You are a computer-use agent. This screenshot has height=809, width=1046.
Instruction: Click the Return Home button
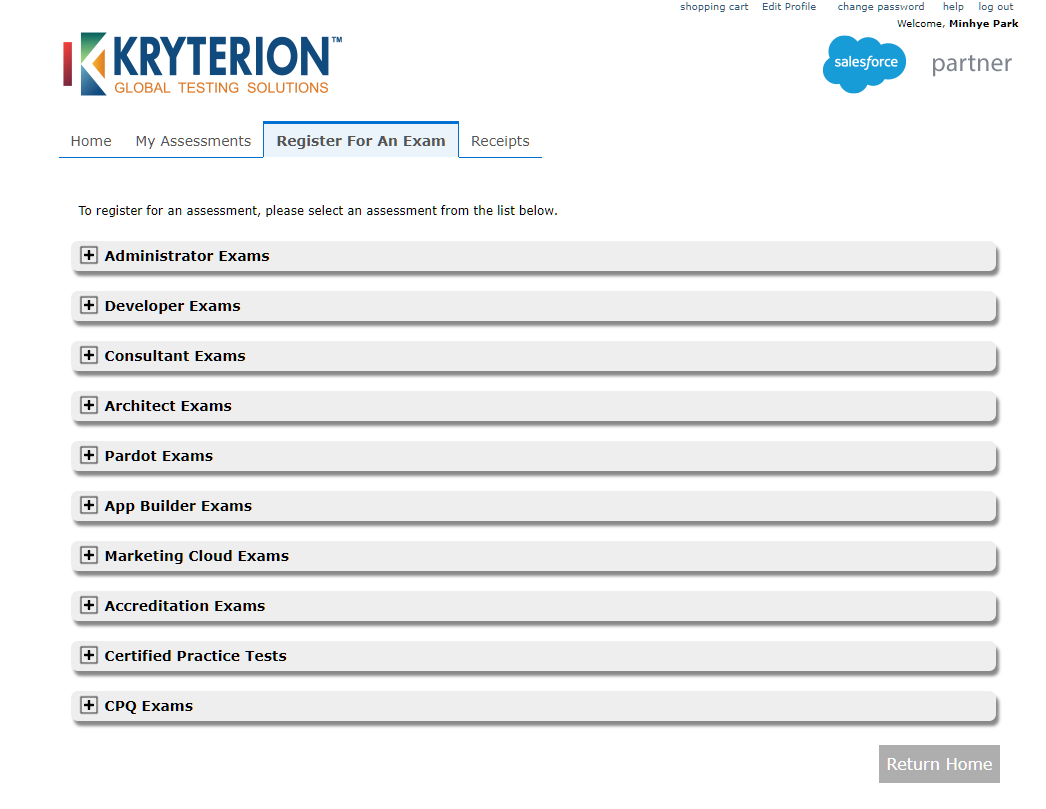coord(939,764)
